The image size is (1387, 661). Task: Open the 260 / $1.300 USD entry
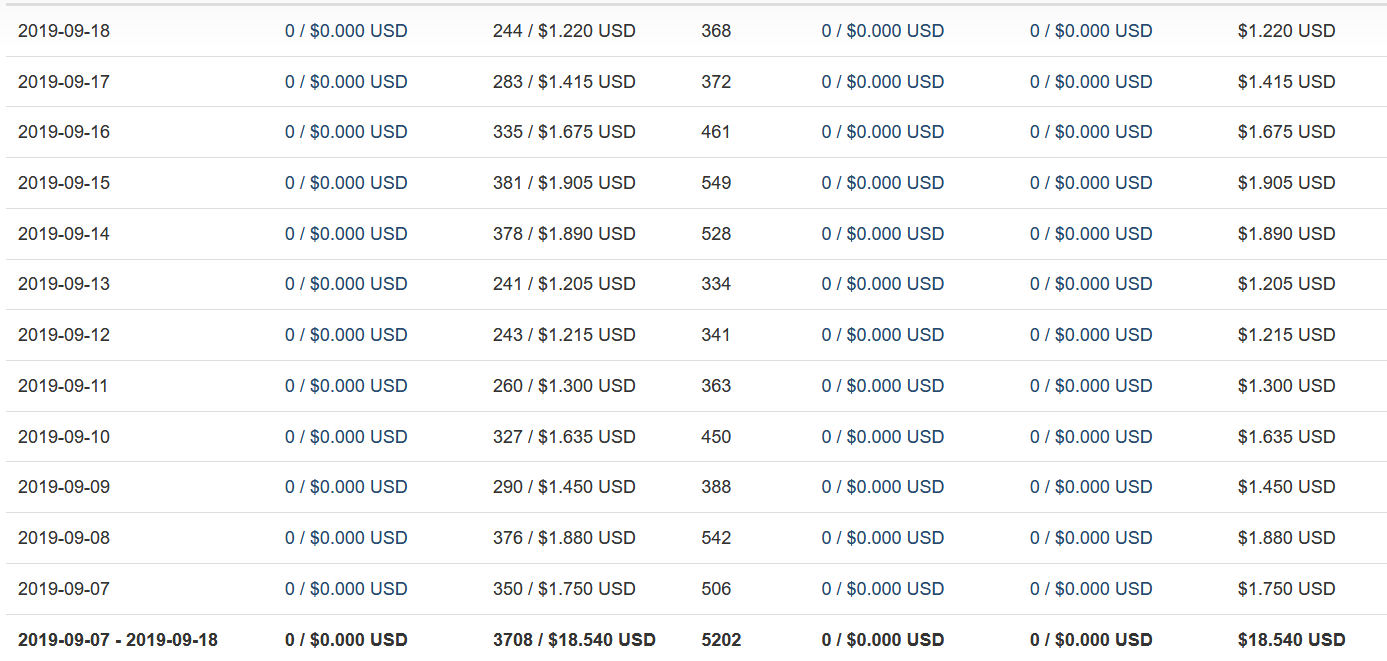564,386
